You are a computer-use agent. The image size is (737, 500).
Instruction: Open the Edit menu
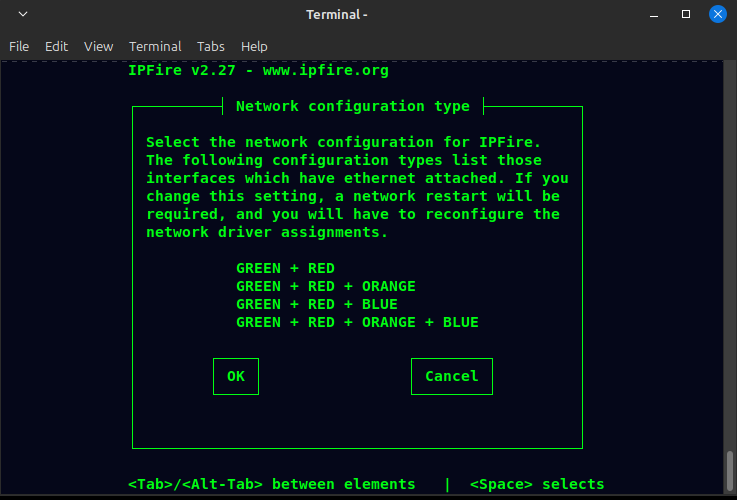pos(56,46)
